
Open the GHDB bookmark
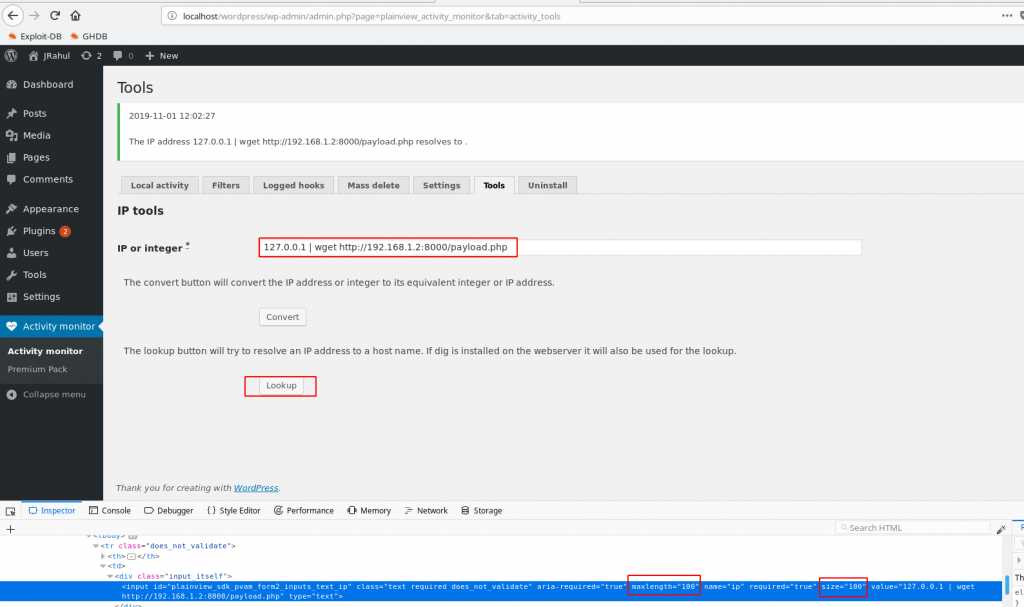[89, 37]
